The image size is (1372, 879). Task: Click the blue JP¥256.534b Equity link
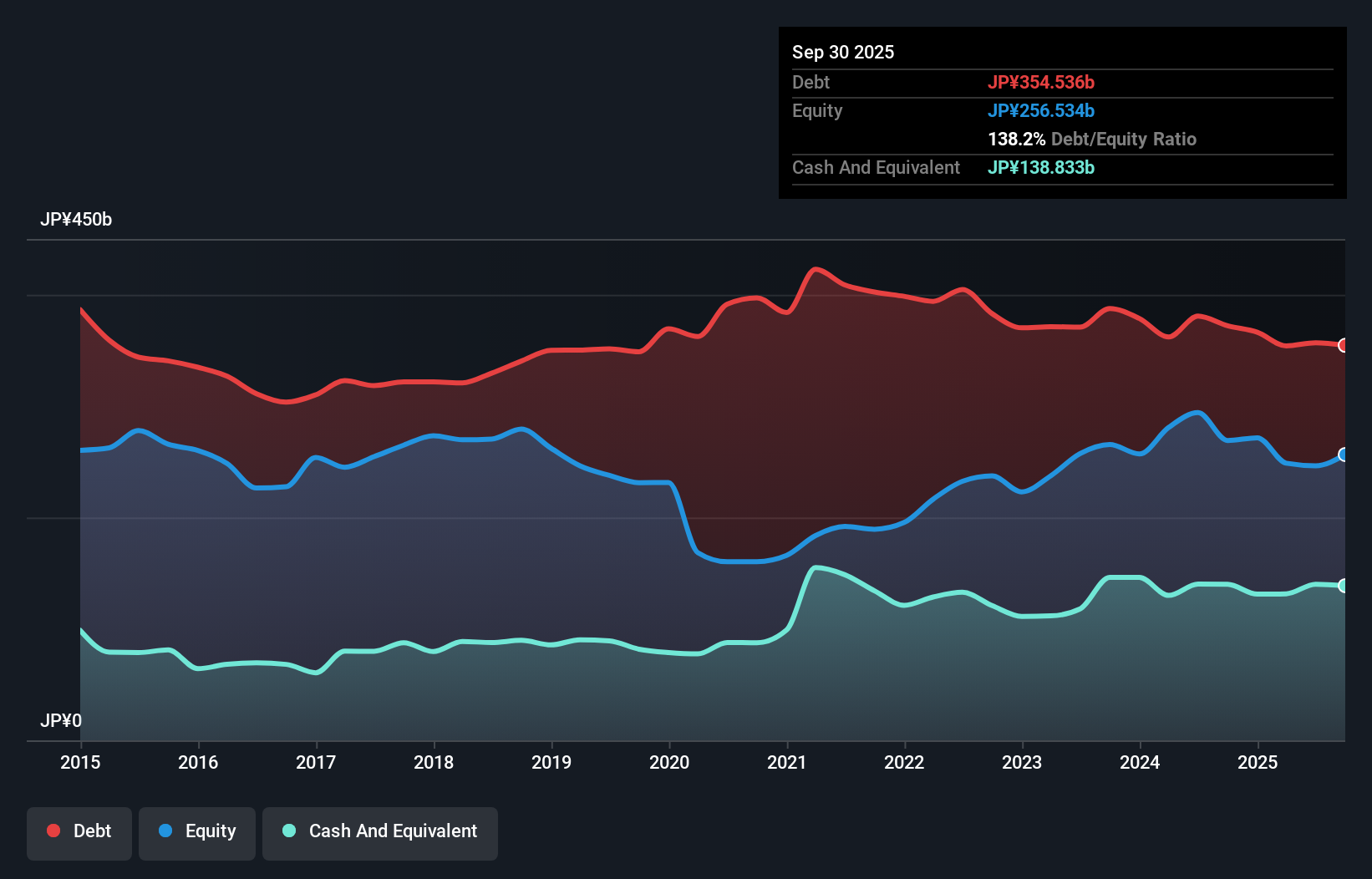coord(1043,110)
